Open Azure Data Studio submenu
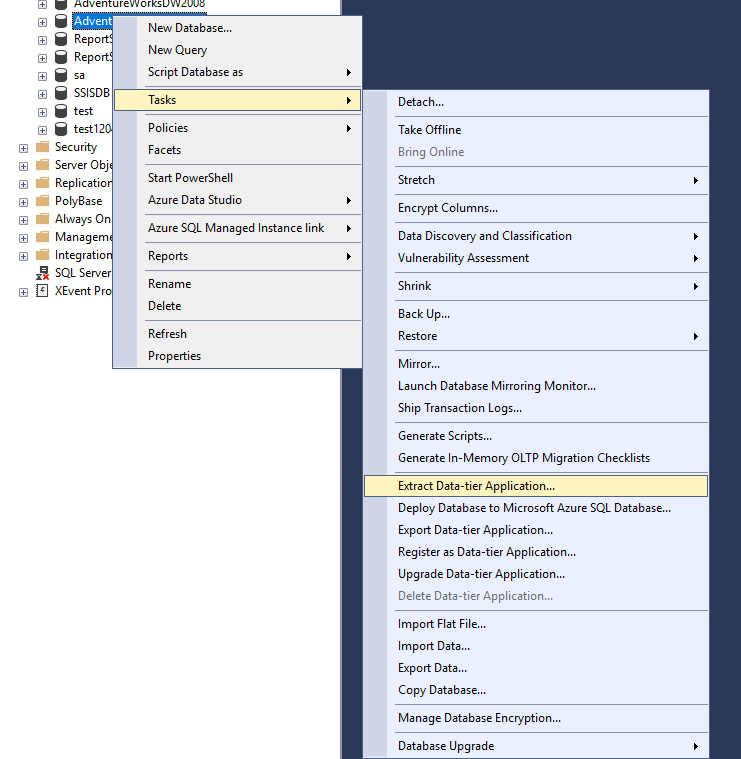Image resolution: width=741 pixels, height=759 pixels. (x=238, y=200)
